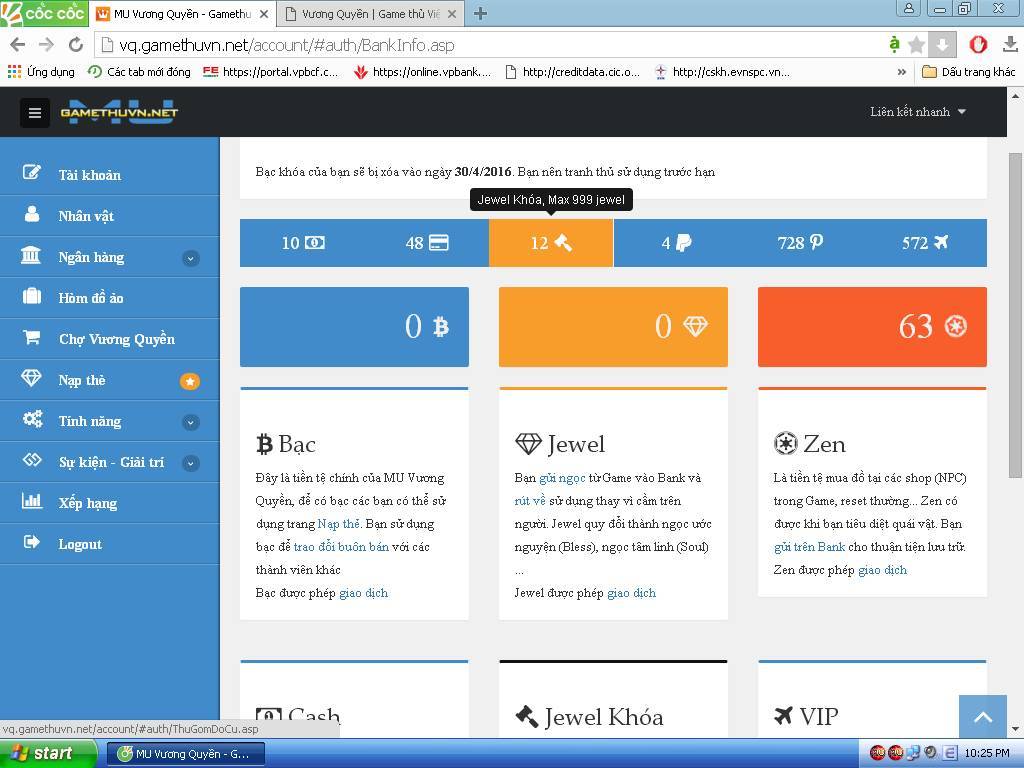The width and height of the screenshot is (1024, 768).
Task: Click the bookmark star in address bar
Action: pos(916,45)
